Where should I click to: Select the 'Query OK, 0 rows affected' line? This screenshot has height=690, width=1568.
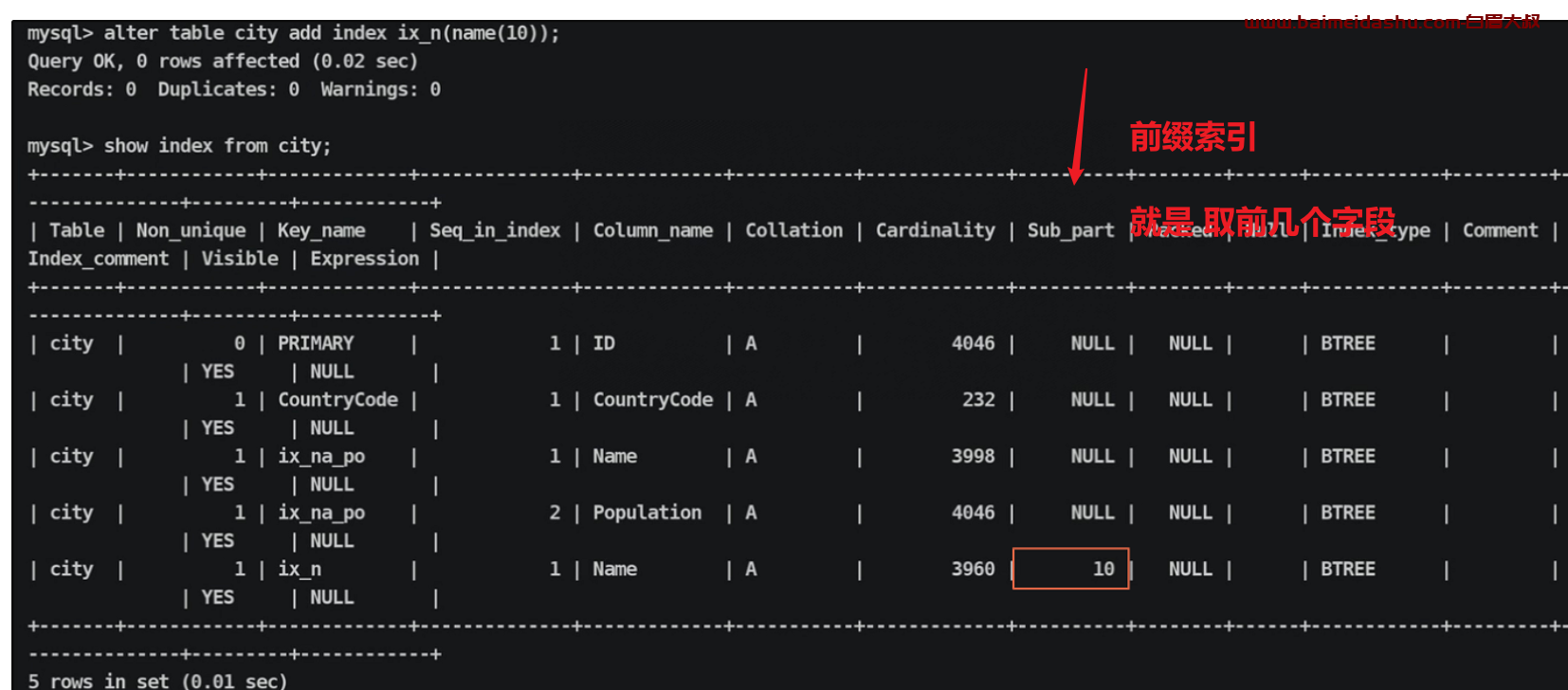point(223,62)
